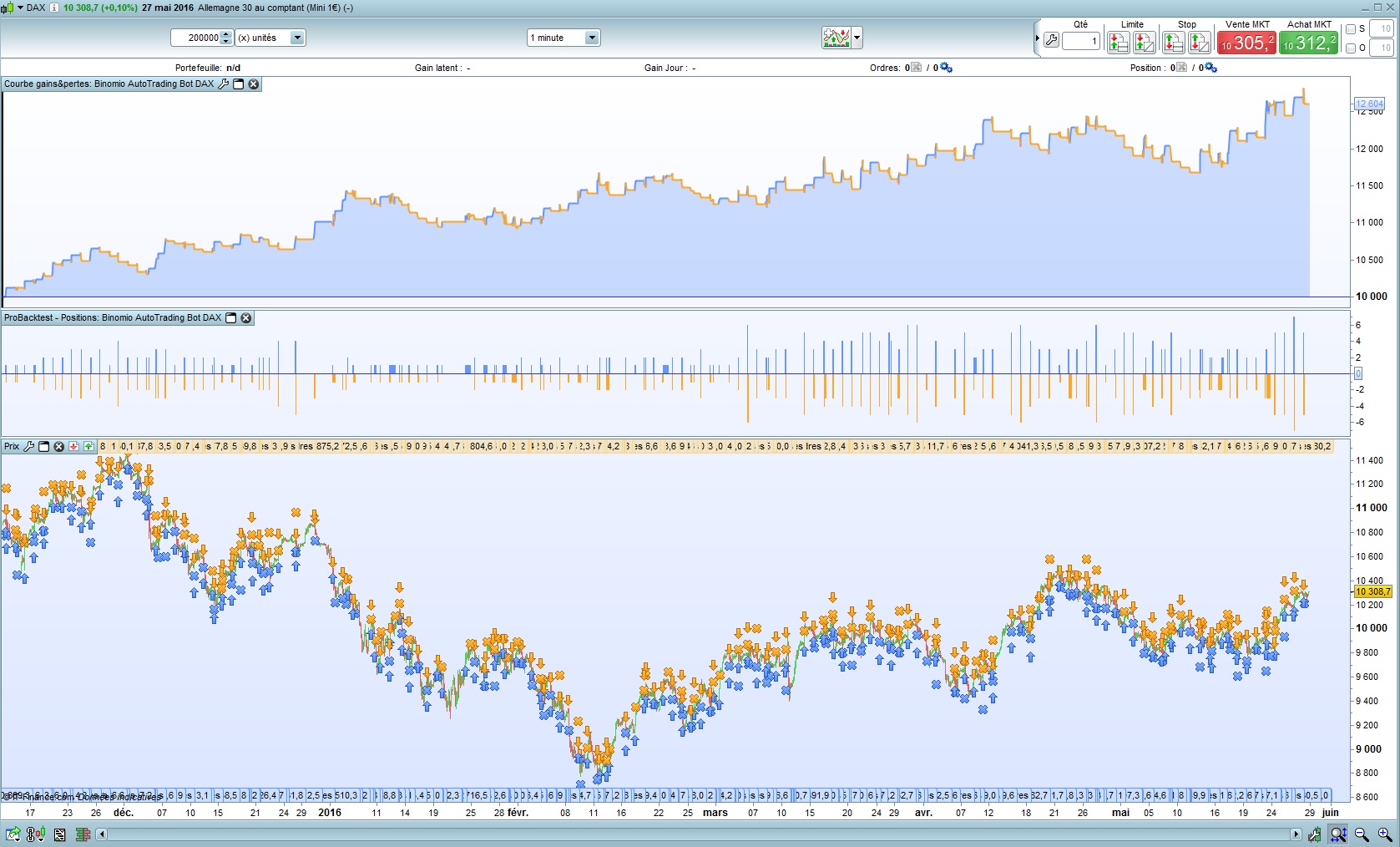Toggle the auto-fit zoom magnifier with arrows
Viewport: 1400px width, 847px height.
pyautogui.click(x=1338, y=834)
